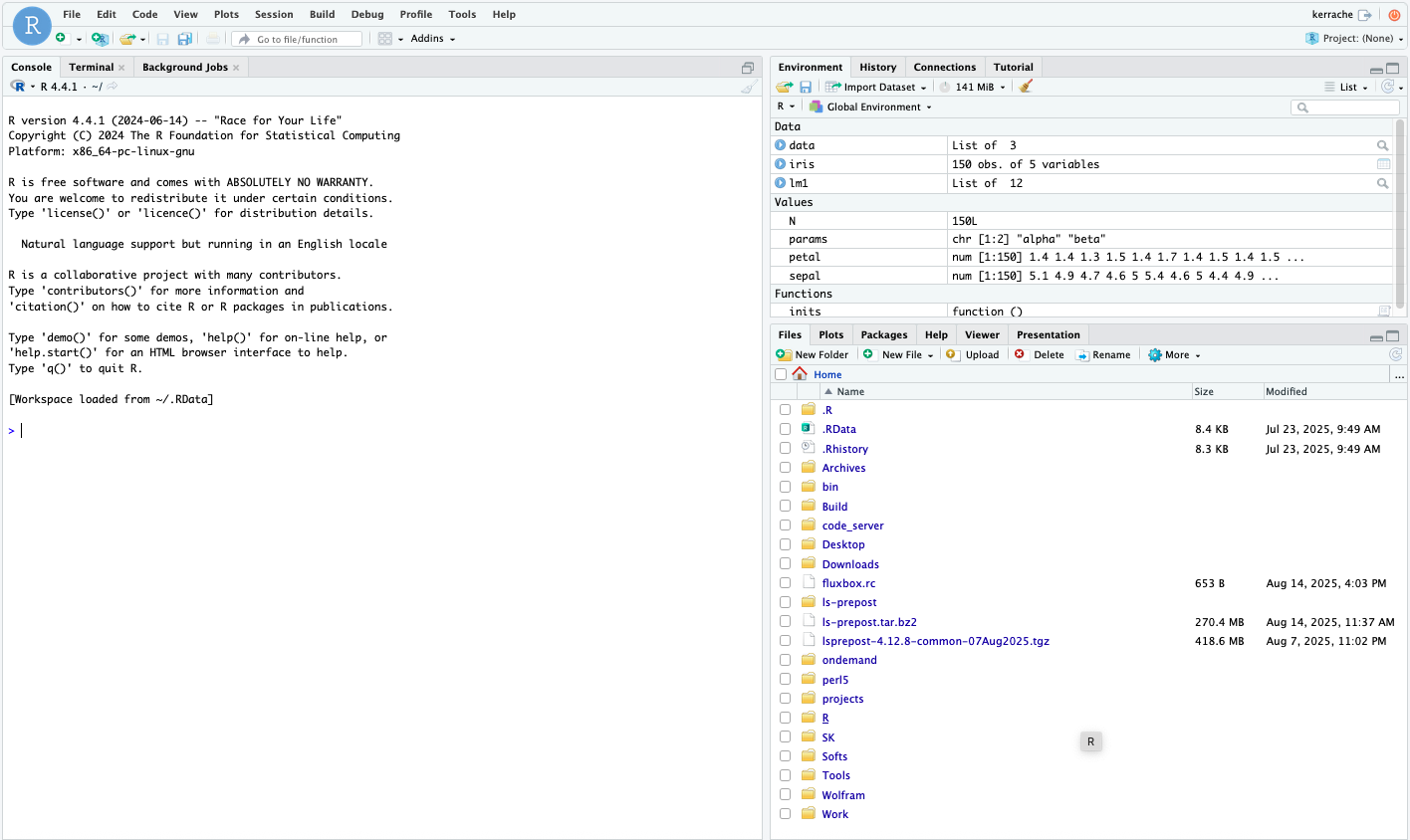The height and width of the screenshot is (840, 1410).
Task: Inspect the data list with its magnifier icon
Action: click(1382, 145)
